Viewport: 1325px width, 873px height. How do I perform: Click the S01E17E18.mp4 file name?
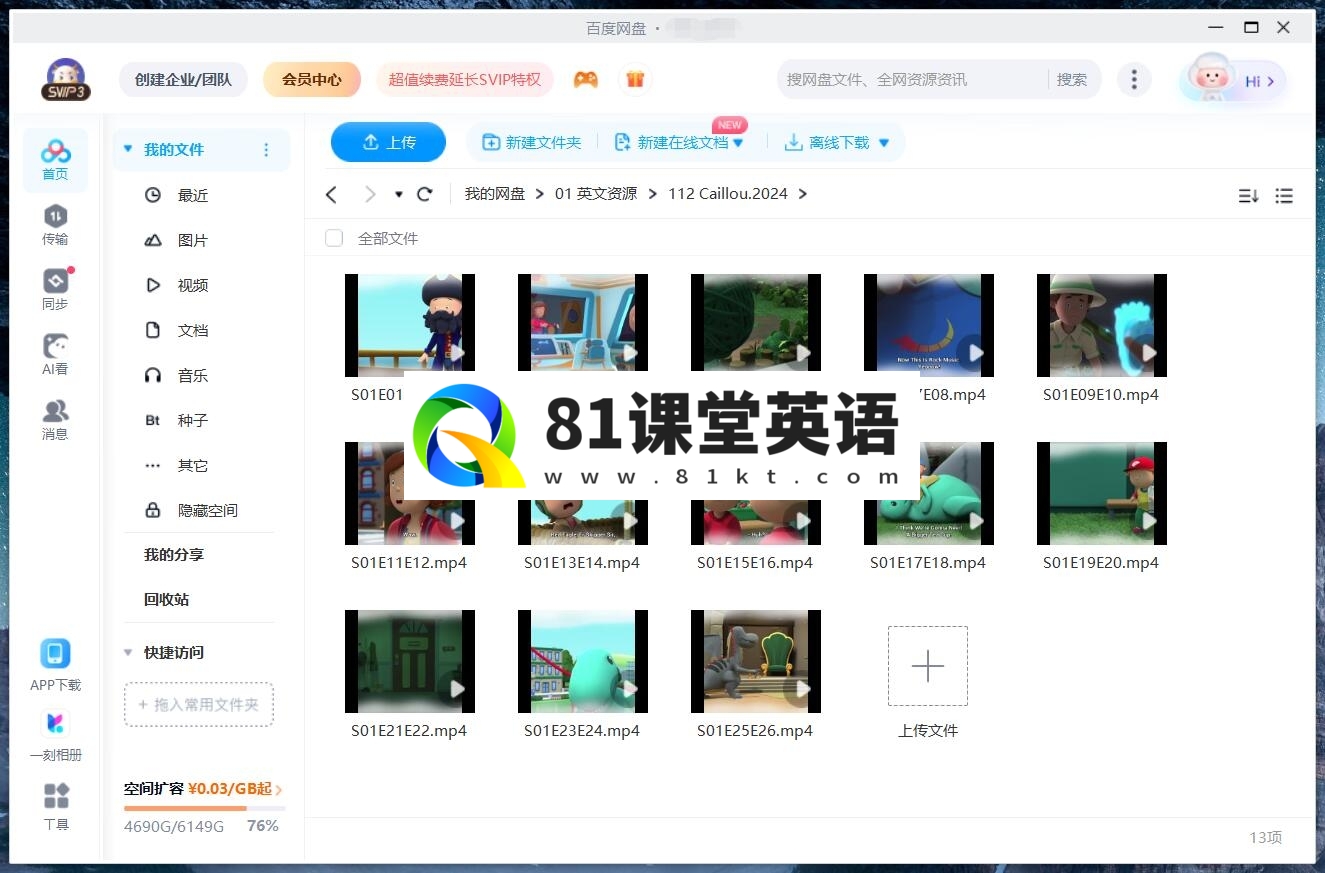928,563
